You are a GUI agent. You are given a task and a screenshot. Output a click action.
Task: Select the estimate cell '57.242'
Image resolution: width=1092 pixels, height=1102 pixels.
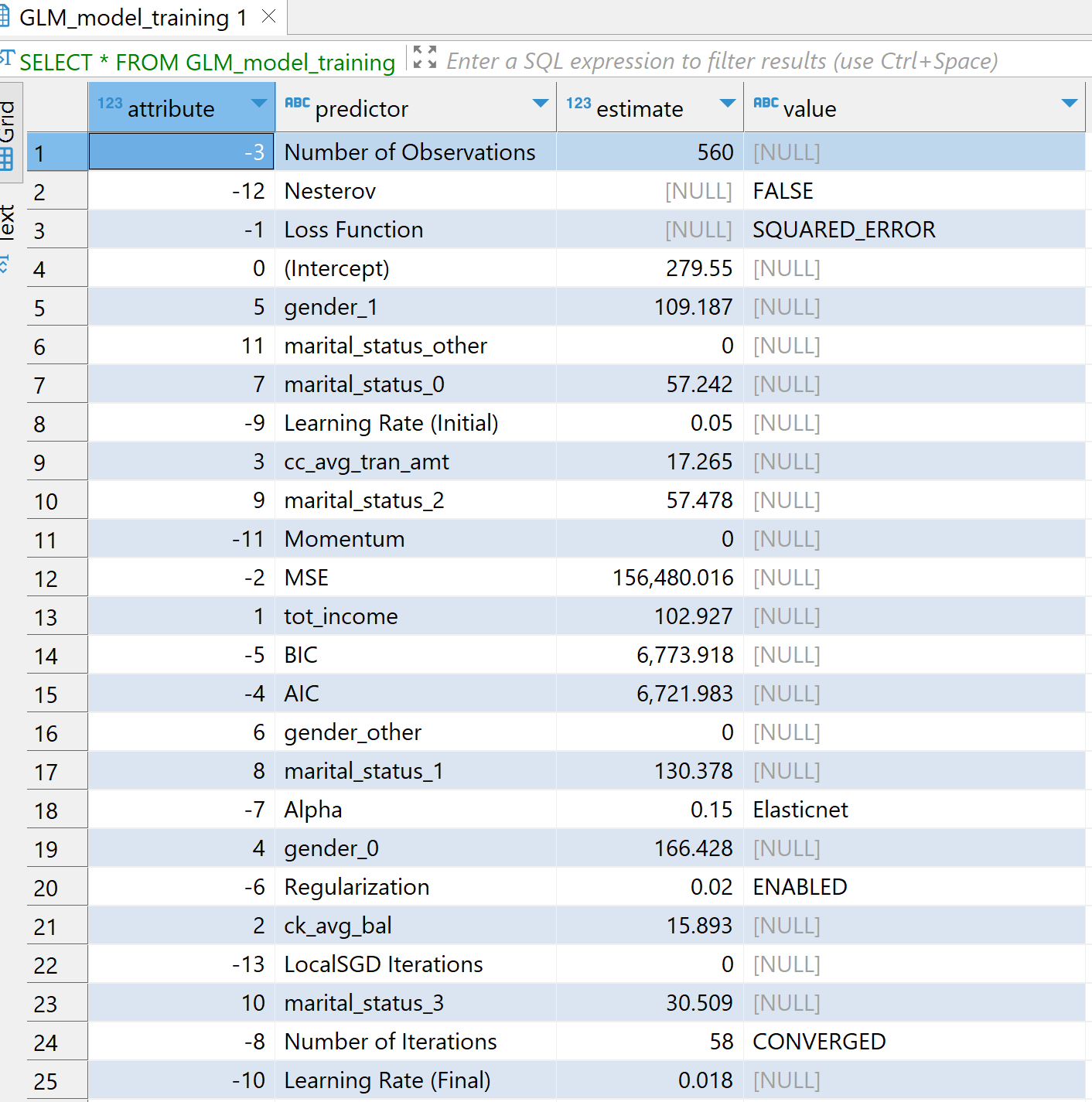click(650, 384)
